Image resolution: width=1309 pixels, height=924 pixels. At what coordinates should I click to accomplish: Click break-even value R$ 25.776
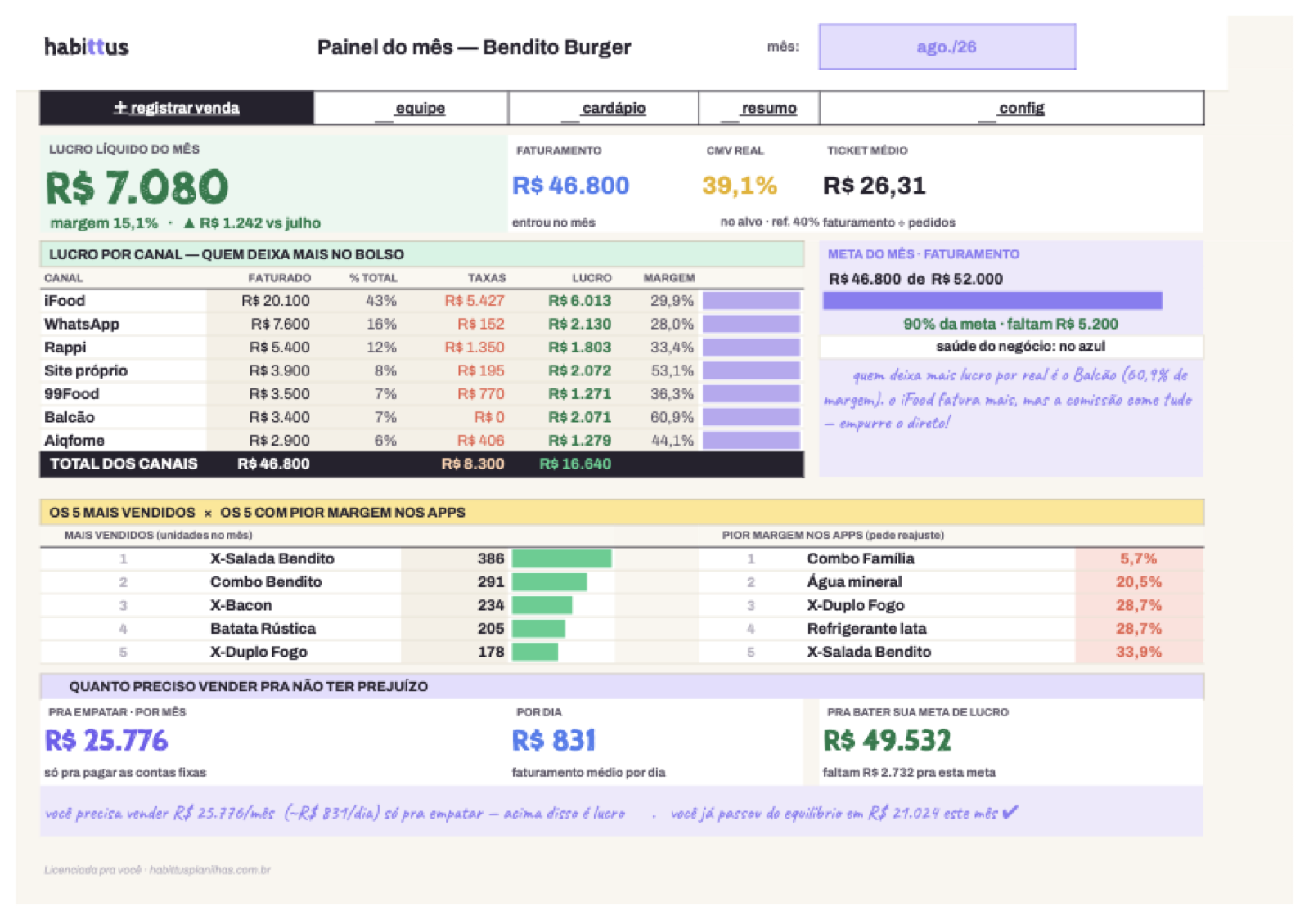(x=106, y=741)
